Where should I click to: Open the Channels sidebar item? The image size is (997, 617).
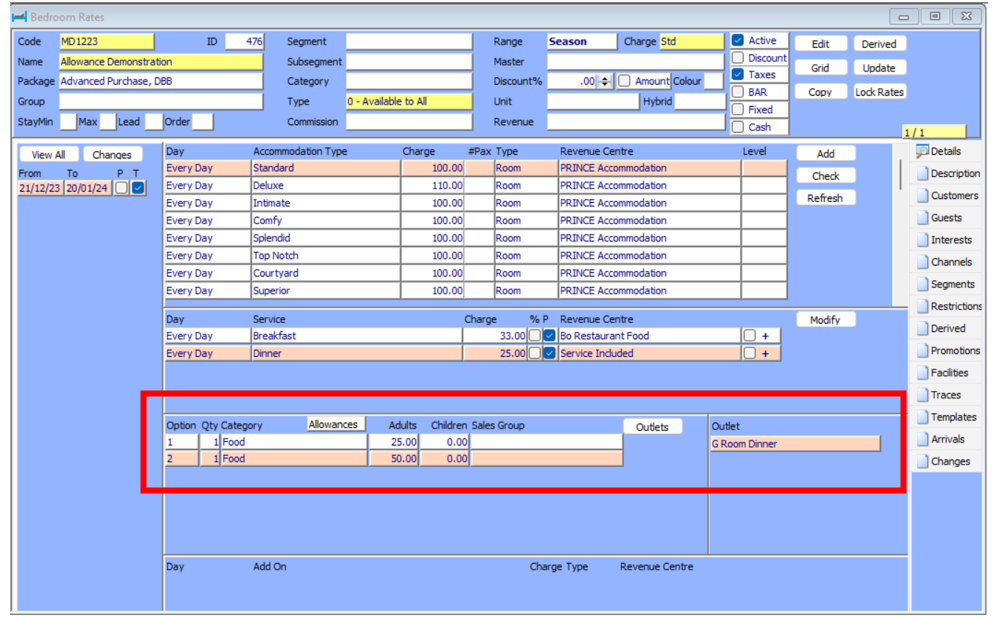click(944, 262)
